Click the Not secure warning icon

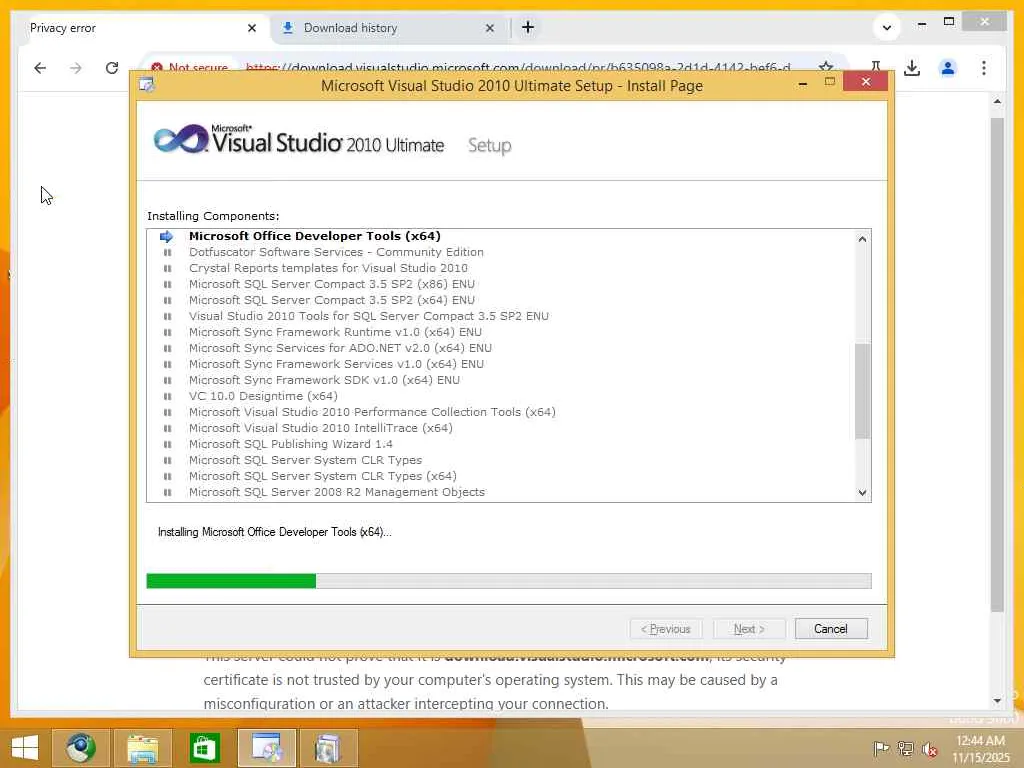point(157,67)
